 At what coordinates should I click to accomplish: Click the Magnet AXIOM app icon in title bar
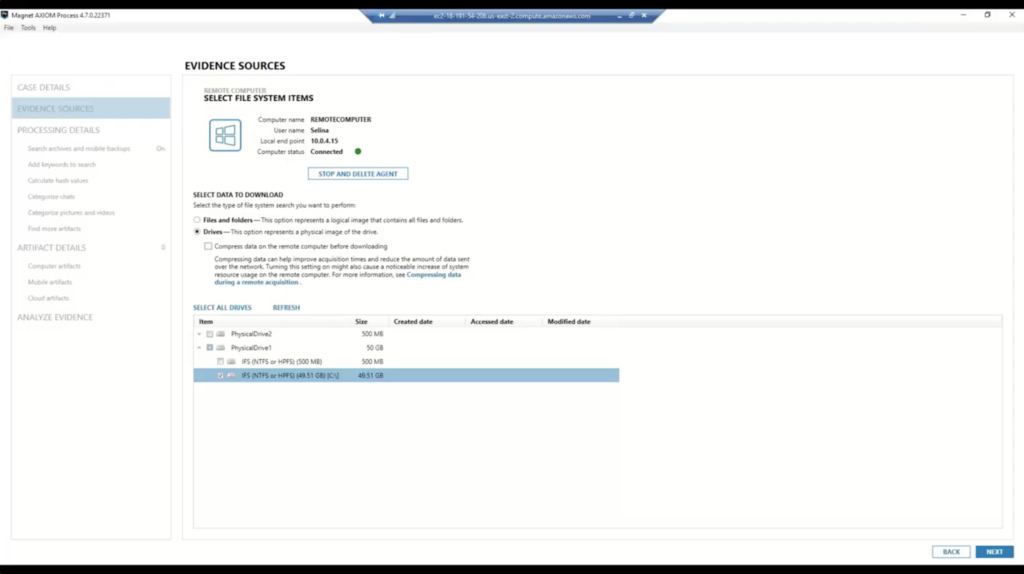(5, 14)
